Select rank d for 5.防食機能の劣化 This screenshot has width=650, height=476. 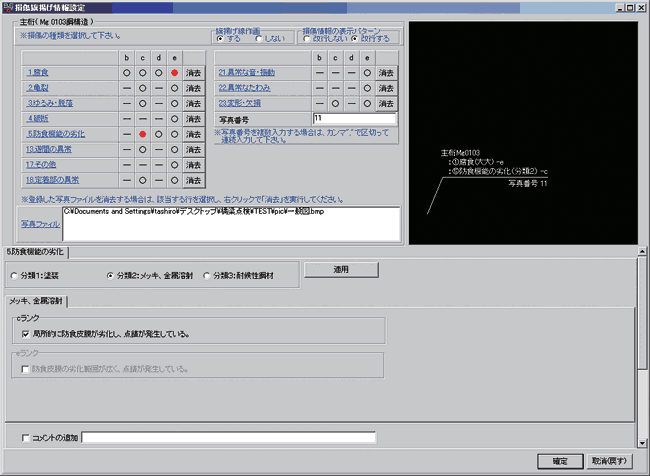pos(158,134)
